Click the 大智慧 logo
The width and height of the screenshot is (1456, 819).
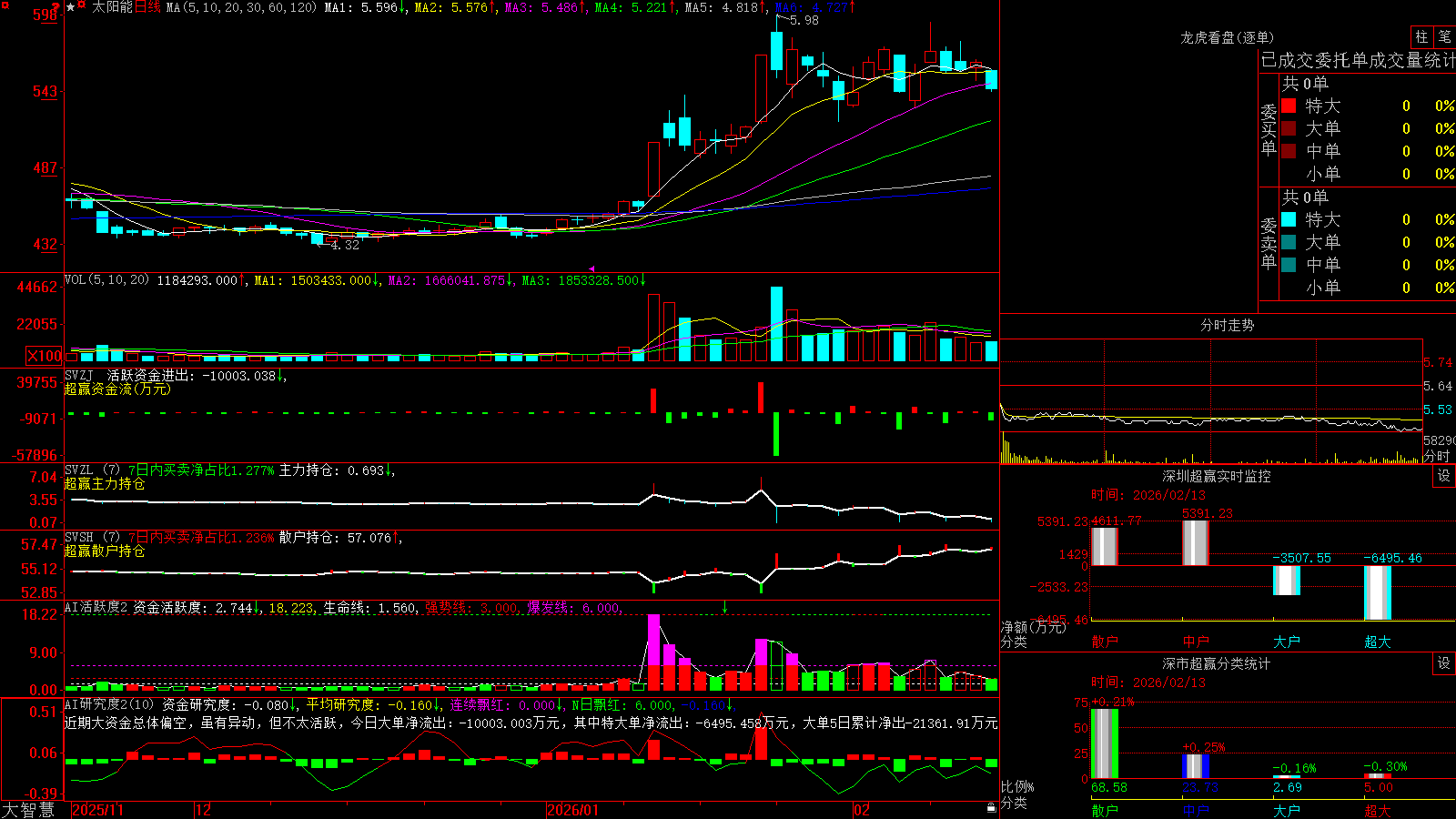pos(29,810)
